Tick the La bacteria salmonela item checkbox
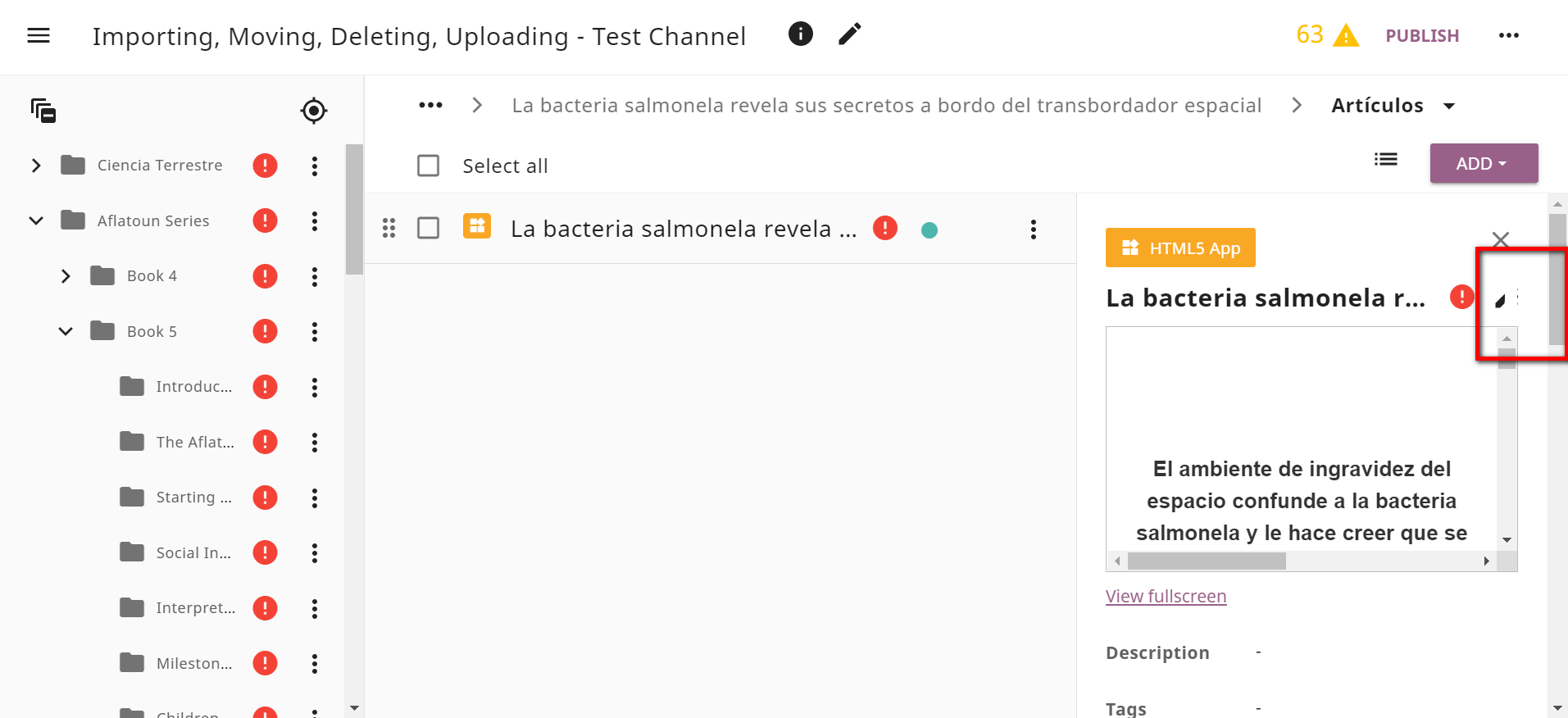 tap(429, 228)
